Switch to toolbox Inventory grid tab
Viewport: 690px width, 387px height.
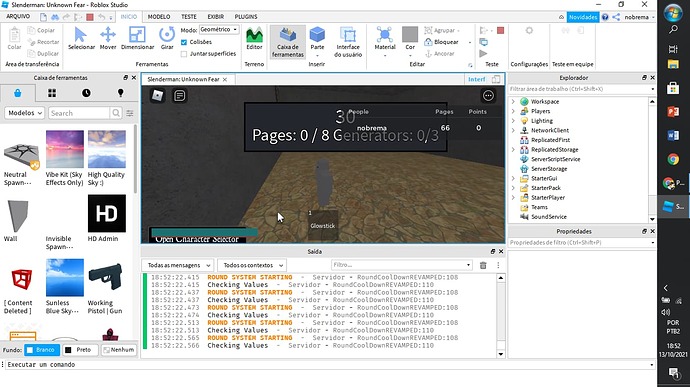52,93
